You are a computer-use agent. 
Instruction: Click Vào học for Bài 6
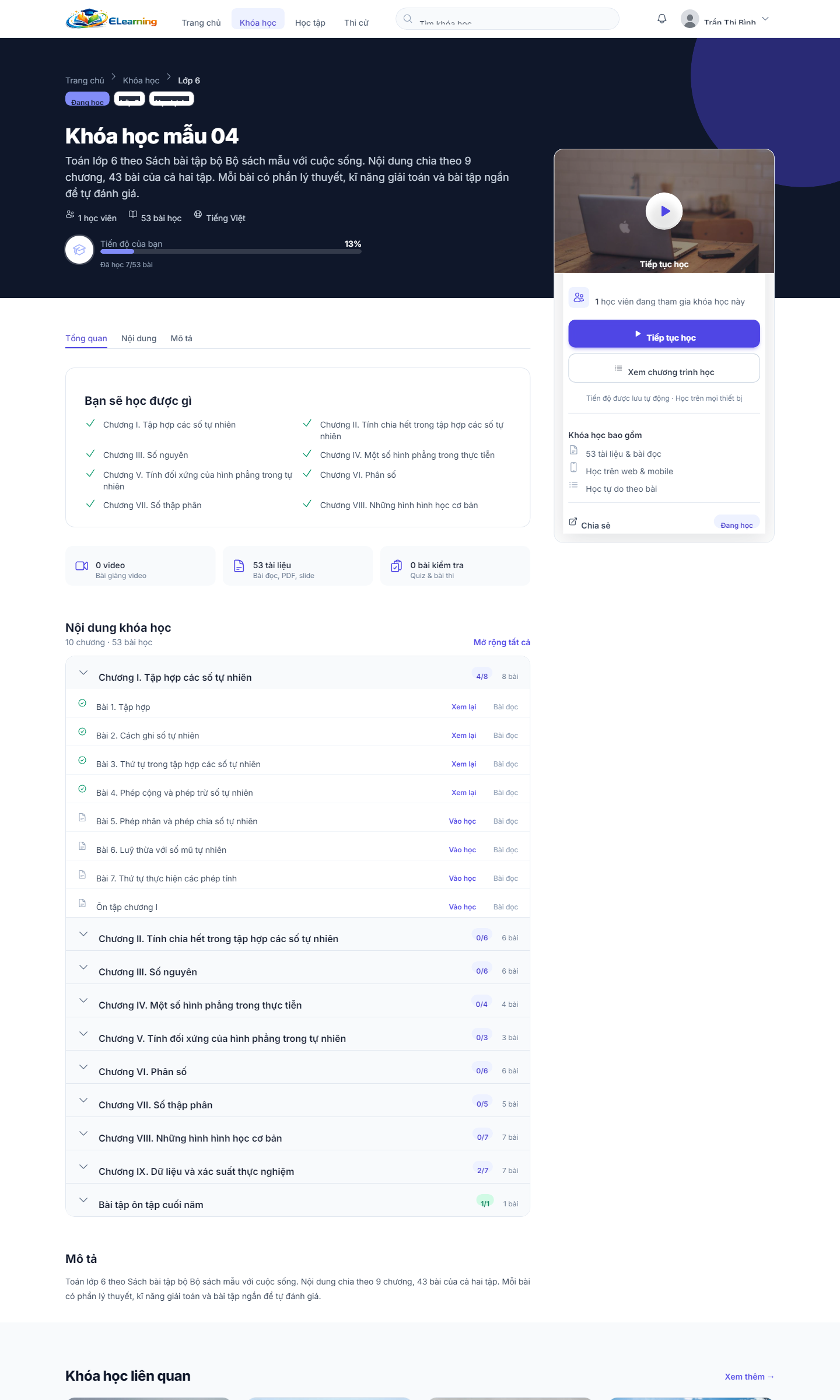coord(463,850)
